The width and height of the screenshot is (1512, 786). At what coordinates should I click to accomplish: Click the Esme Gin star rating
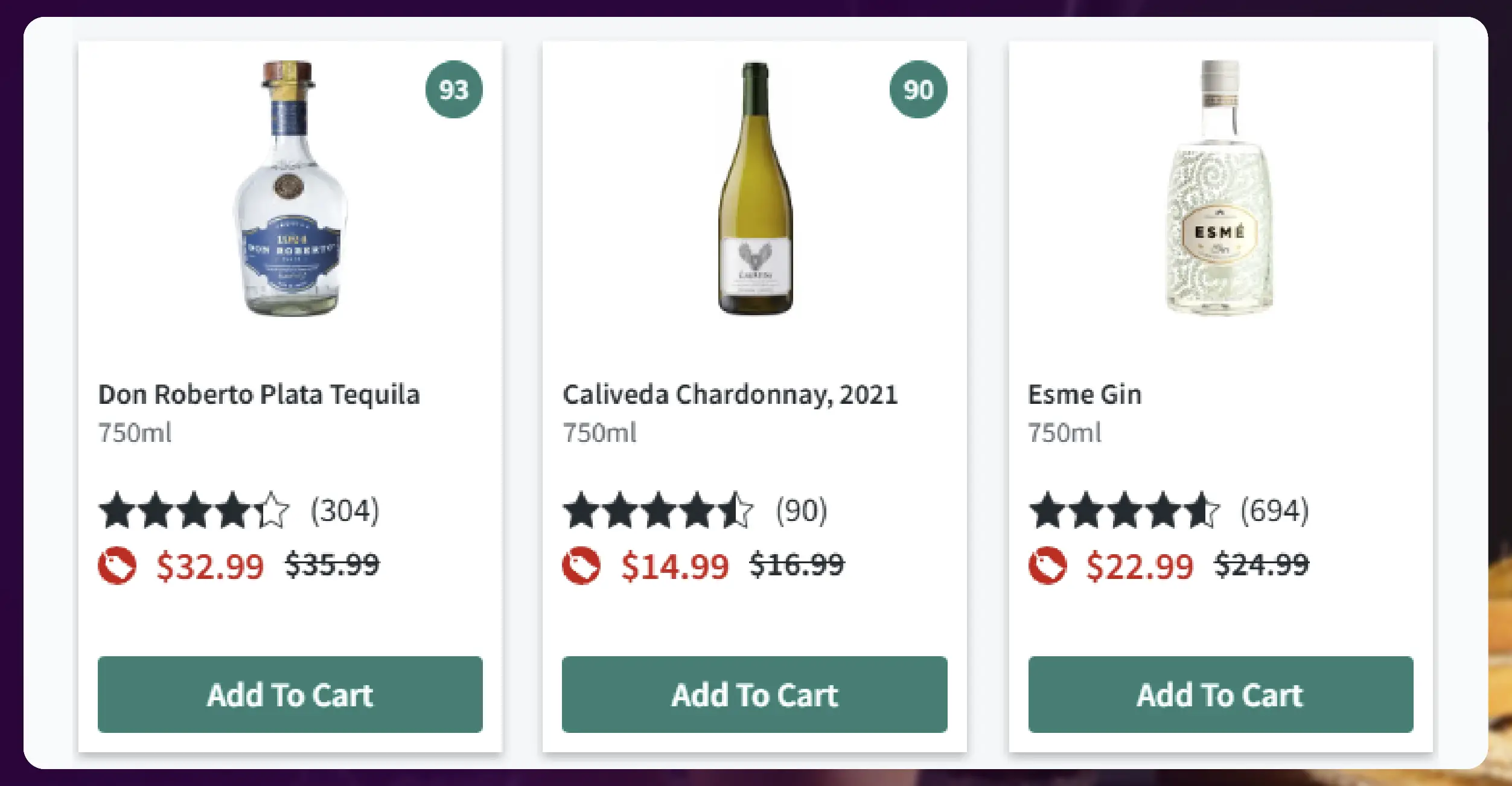pyautogui.click(x=1124, y=510)
